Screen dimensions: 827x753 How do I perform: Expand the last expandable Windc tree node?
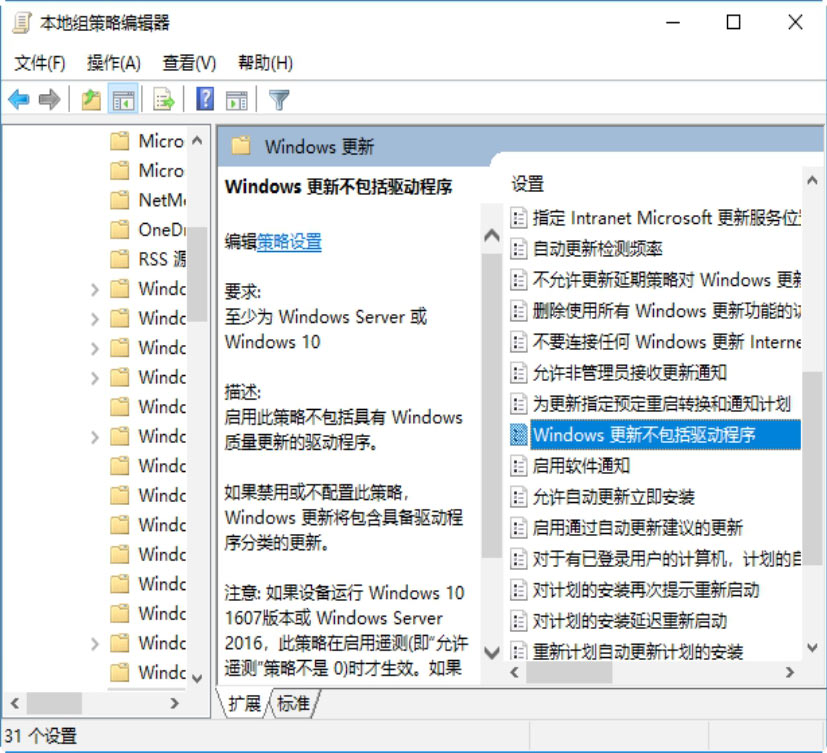click(x=94, y=643)
